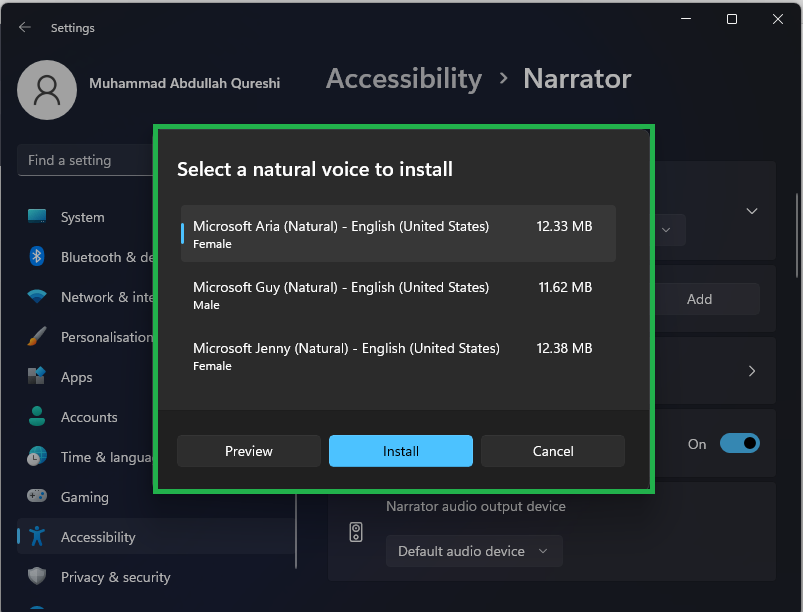Click the Privacy & security shield icon
This screenshot has width=803, height=612.
37,577
